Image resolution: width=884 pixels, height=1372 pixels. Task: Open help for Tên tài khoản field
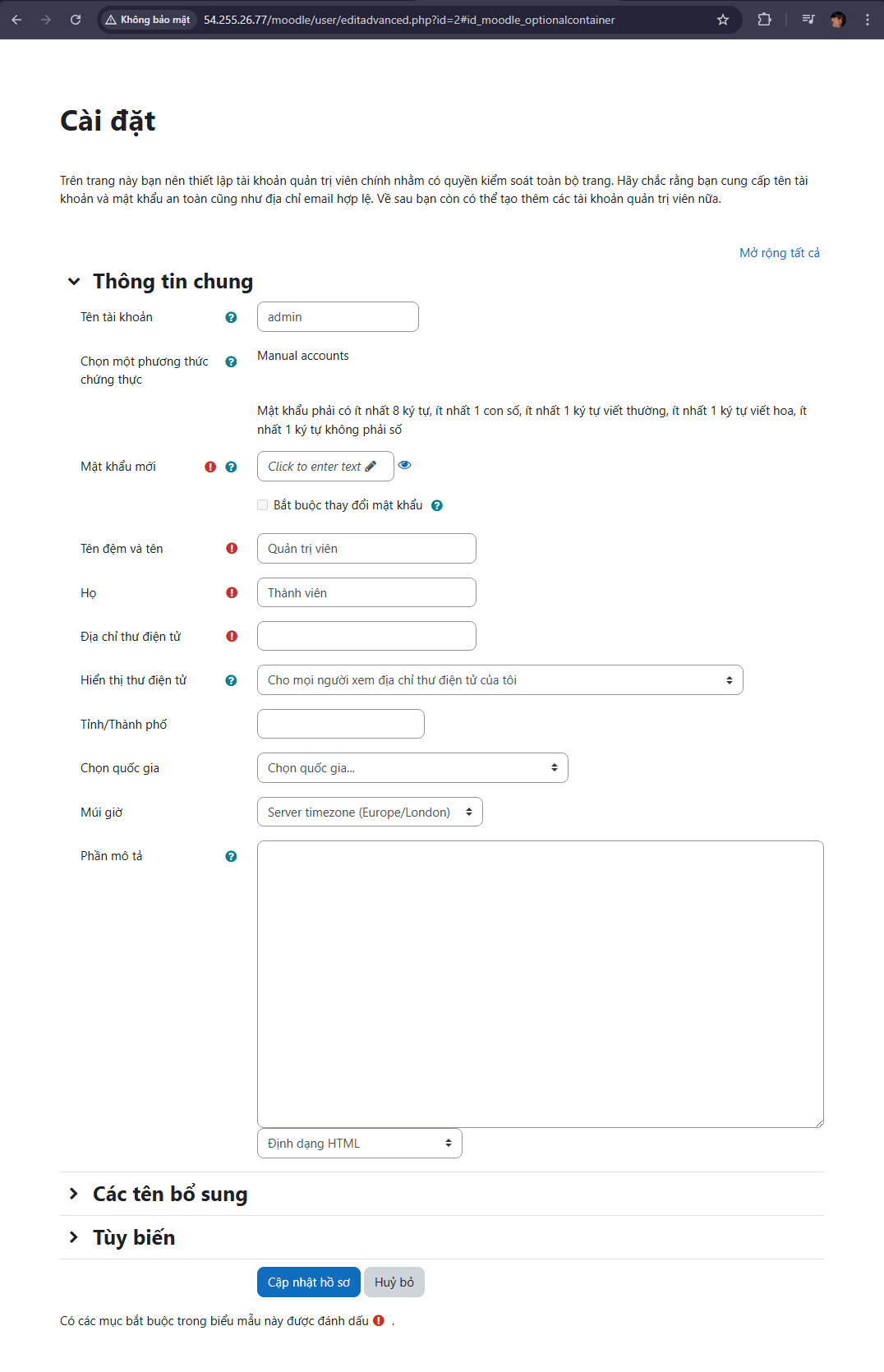point(231,317)
